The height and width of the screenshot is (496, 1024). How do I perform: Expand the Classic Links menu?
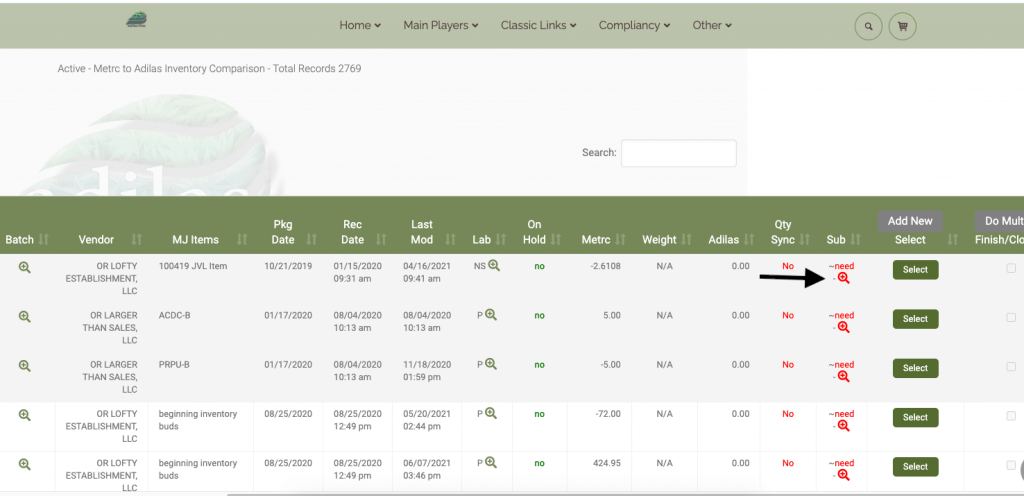pyautogui.click(x=538, y=25)
